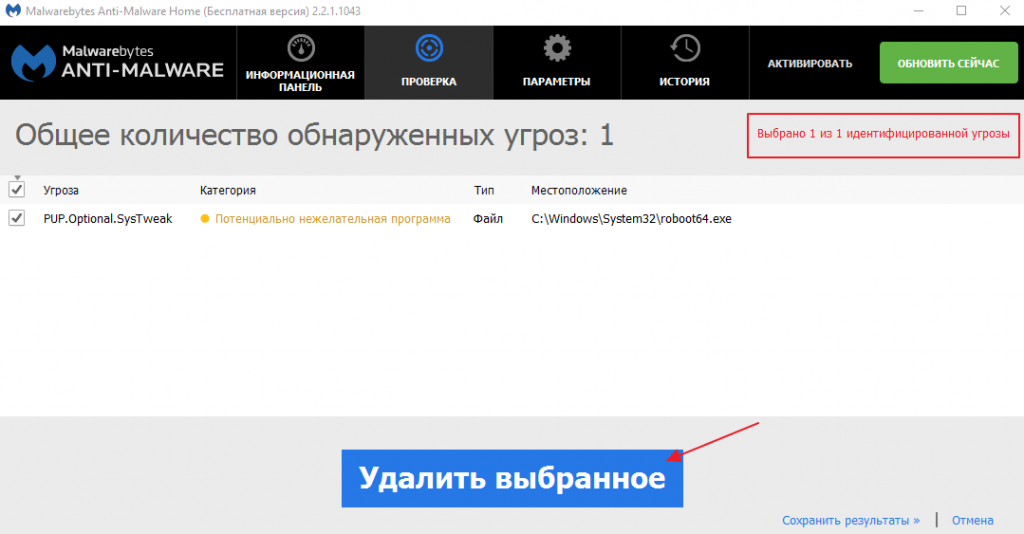Image resolution: width=1024 pixels, height=534 pixels.
Task: Uncheck the PUP.Optional.SysTweak threat checkbox
Action: (16, 219)
